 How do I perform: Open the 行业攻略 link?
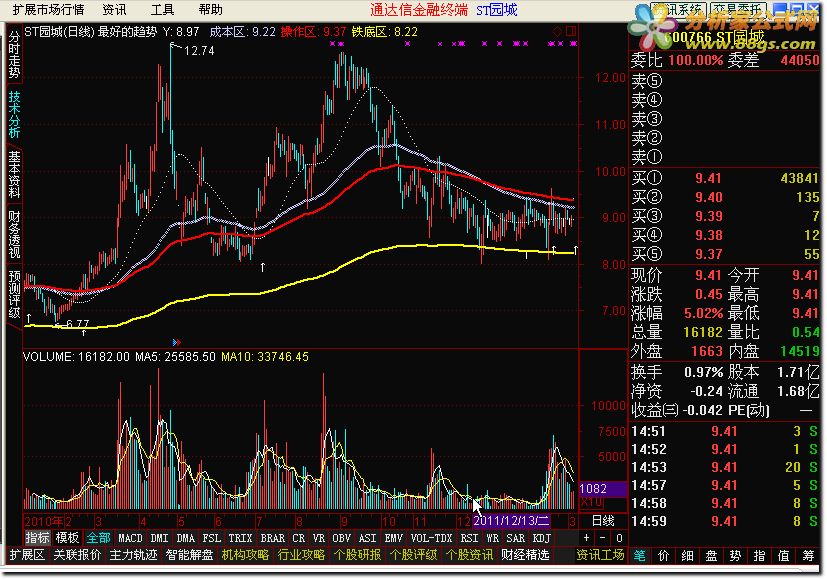301,555
